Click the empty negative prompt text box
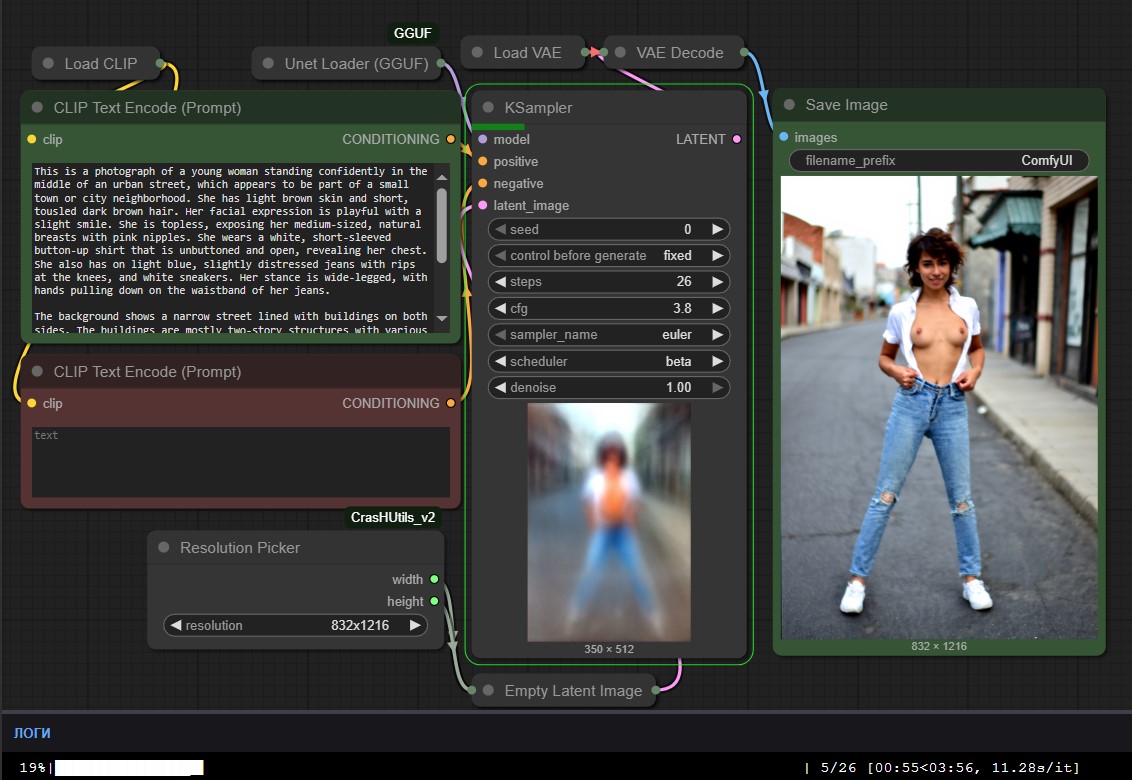Image resolution: width=1132 pixels, height=780 pixels. point(240,462)
